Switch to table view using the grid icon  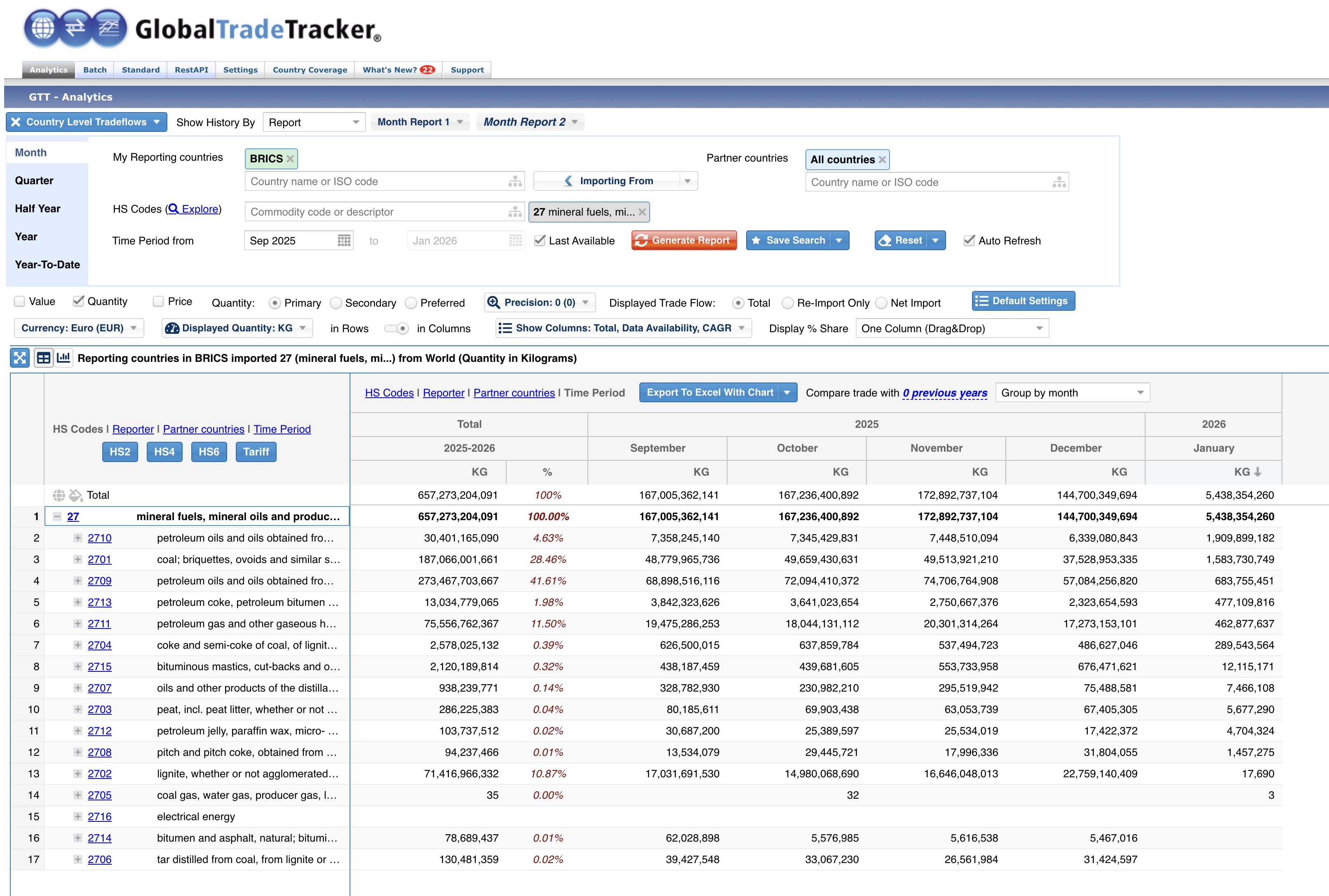44,358
